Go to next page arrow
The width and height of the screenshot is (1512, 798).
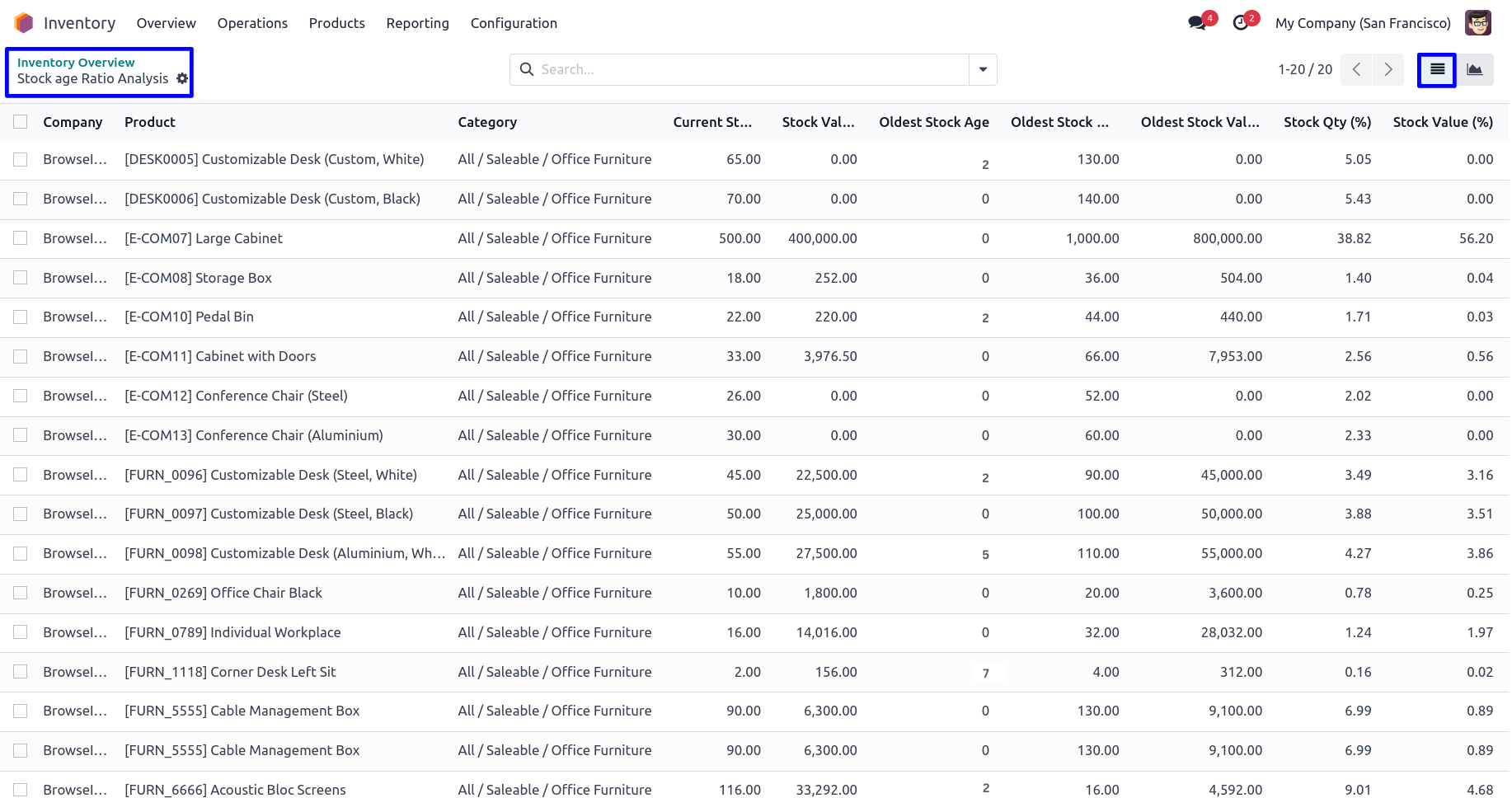[1388, 70]
